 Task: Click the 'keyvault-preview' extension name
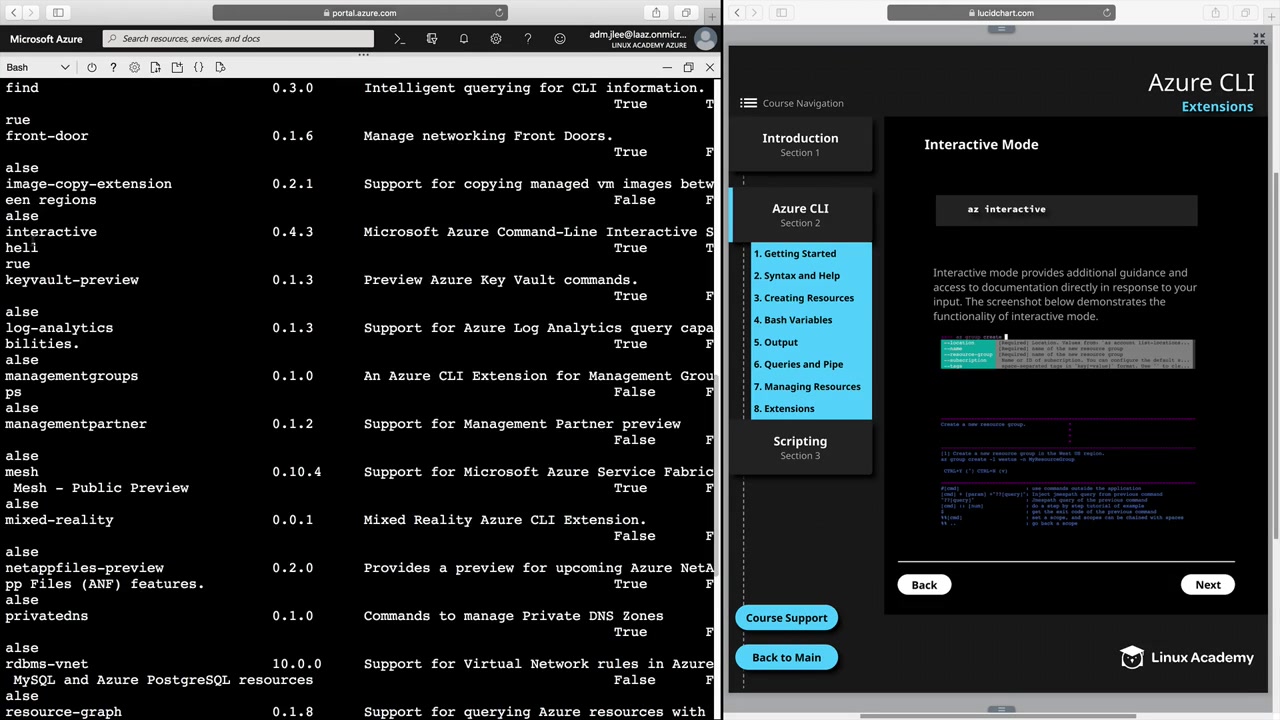coord(72,280)
